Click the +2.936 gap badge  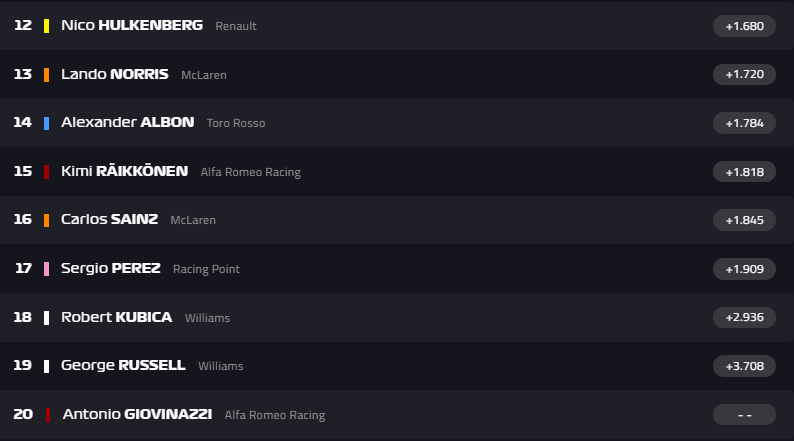744,317
